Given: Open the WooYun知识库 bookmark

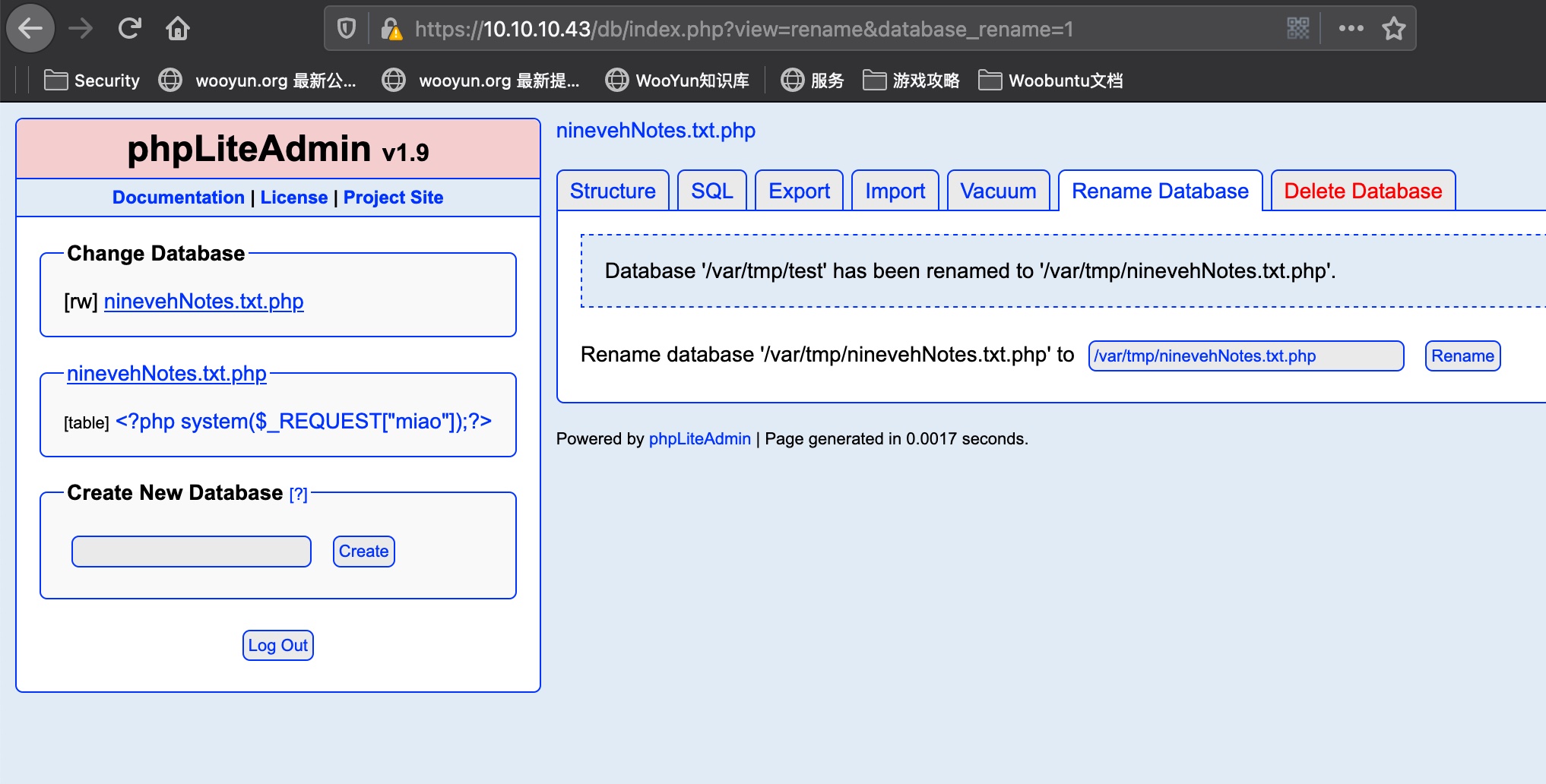Looking at the screenshot, I should [677, 81].
